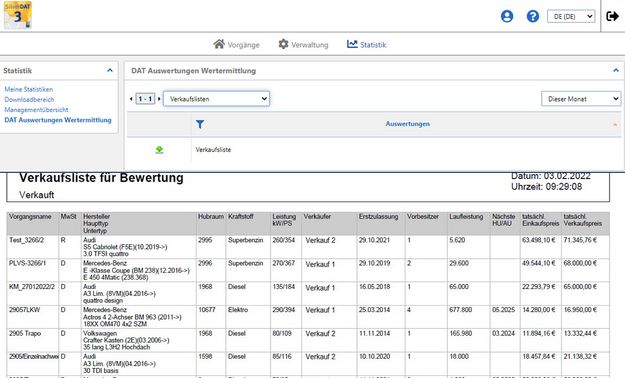Viewport: 625px width, 378px height.
Task: Collapse the DAT Auswertungen Wertermittlung panel
Action: tap(616, 71)
